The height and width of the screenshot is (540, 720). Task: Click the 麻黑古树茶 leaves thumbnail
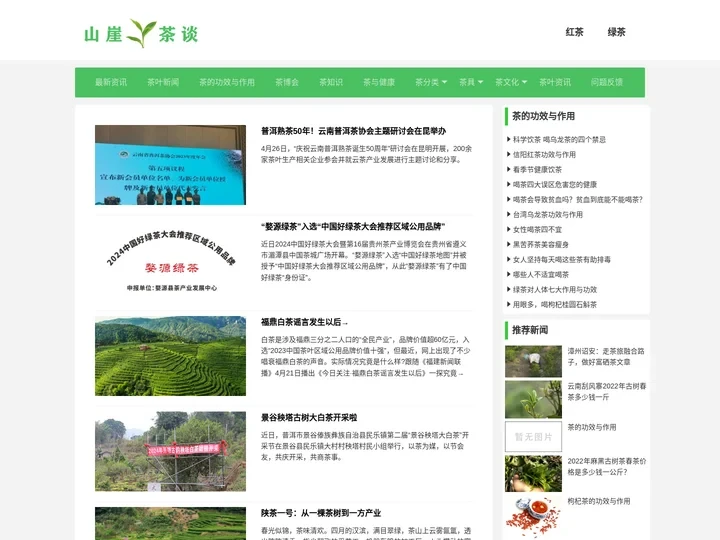tap(533, 473)
